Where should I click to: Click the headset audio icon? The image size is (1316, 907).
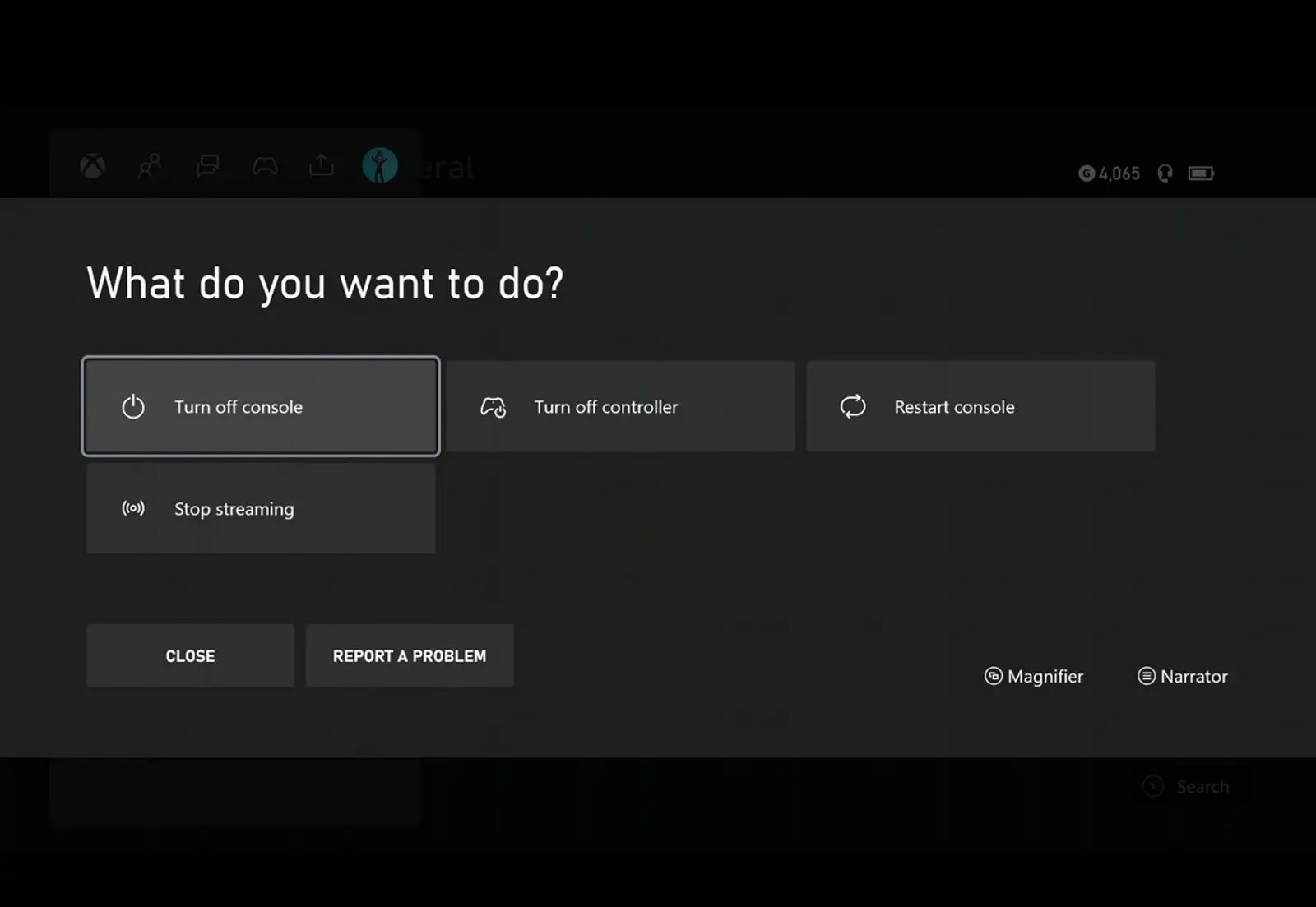1164,173
